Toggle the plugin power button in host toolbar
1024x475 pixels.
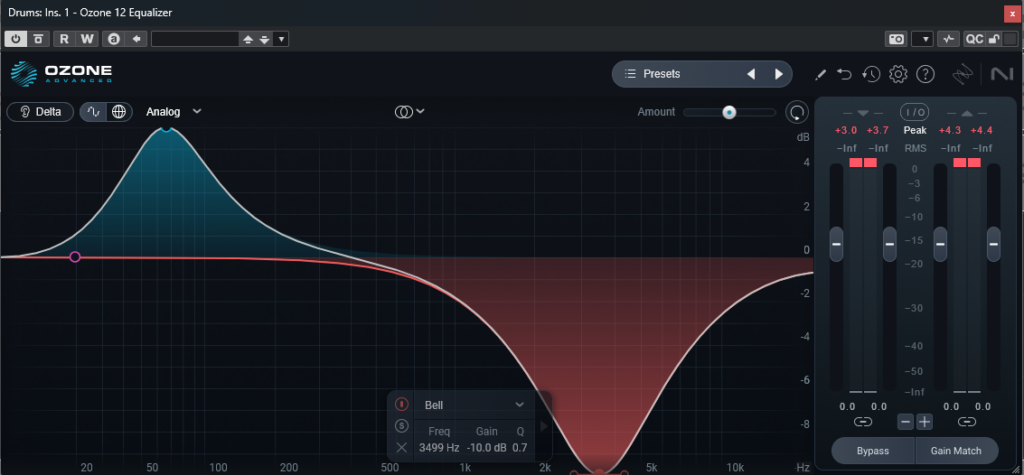pyautogui.click(x=15, y=39)
